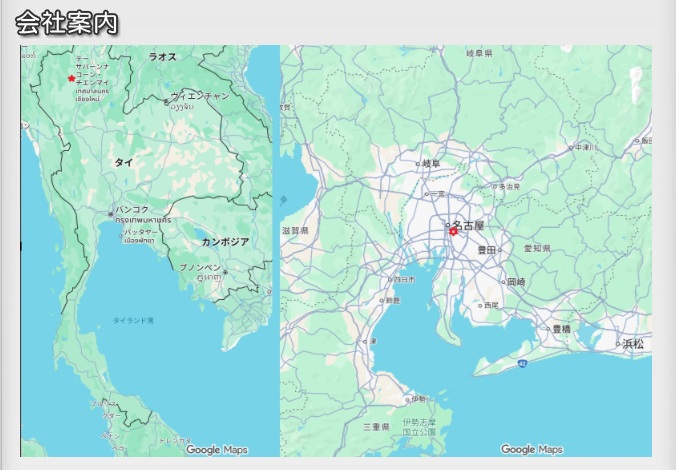Click the タイ country label

[123, 161]
